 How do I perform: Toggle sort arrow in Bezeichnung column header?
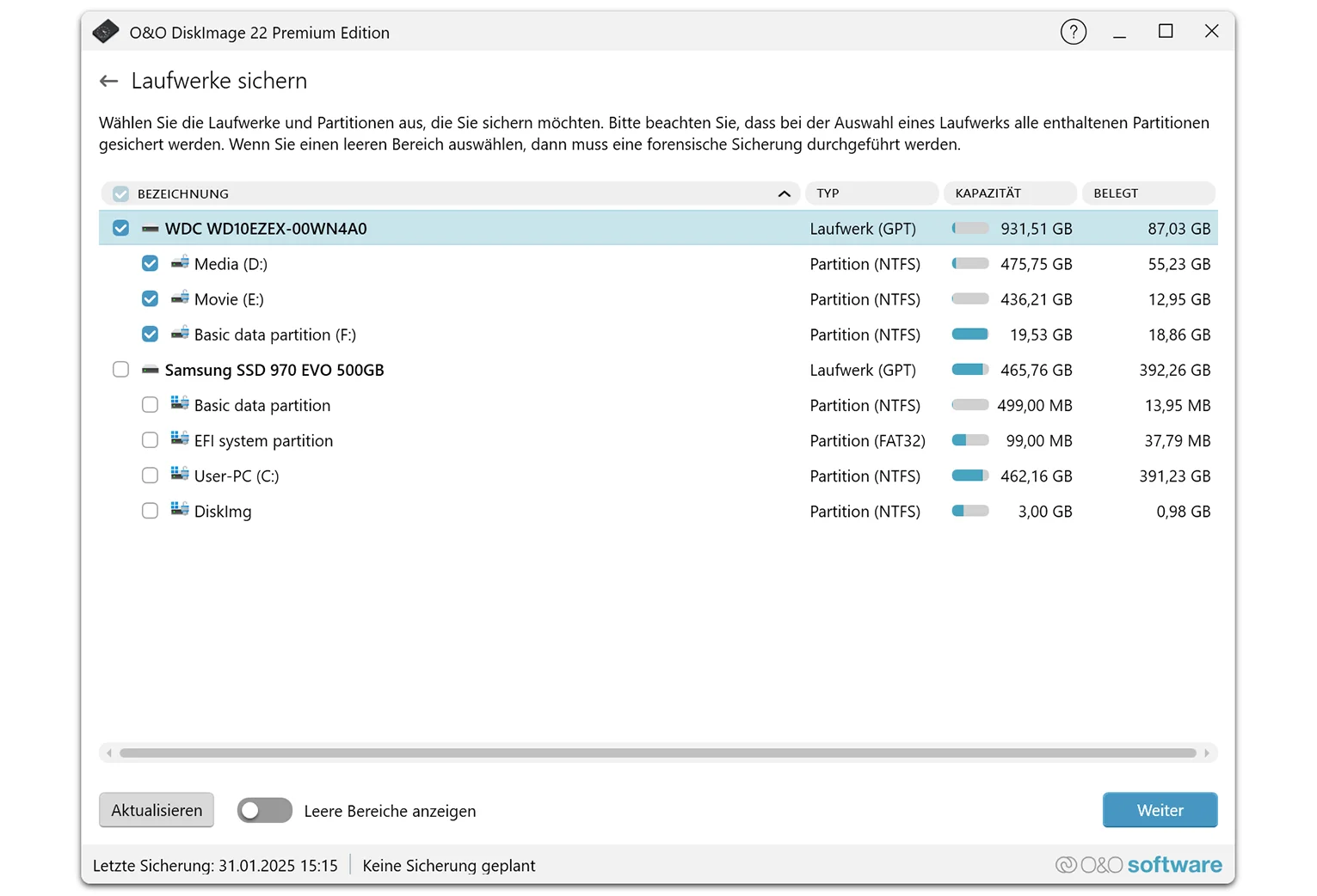[x=784, y=193]
